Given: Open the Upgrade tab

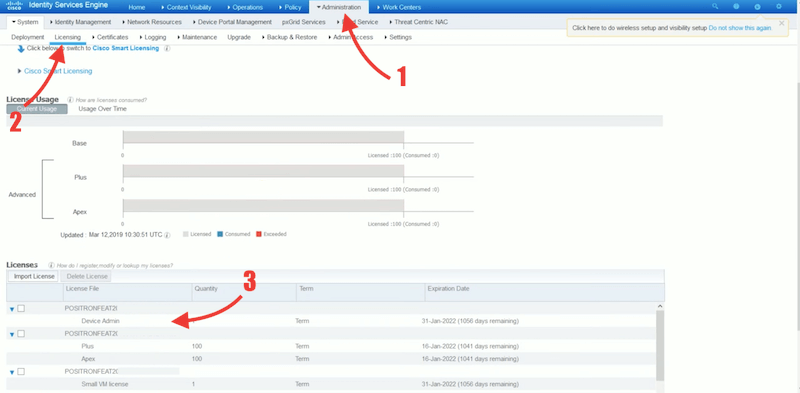Looking at the screenshot, I should (239, 37).
